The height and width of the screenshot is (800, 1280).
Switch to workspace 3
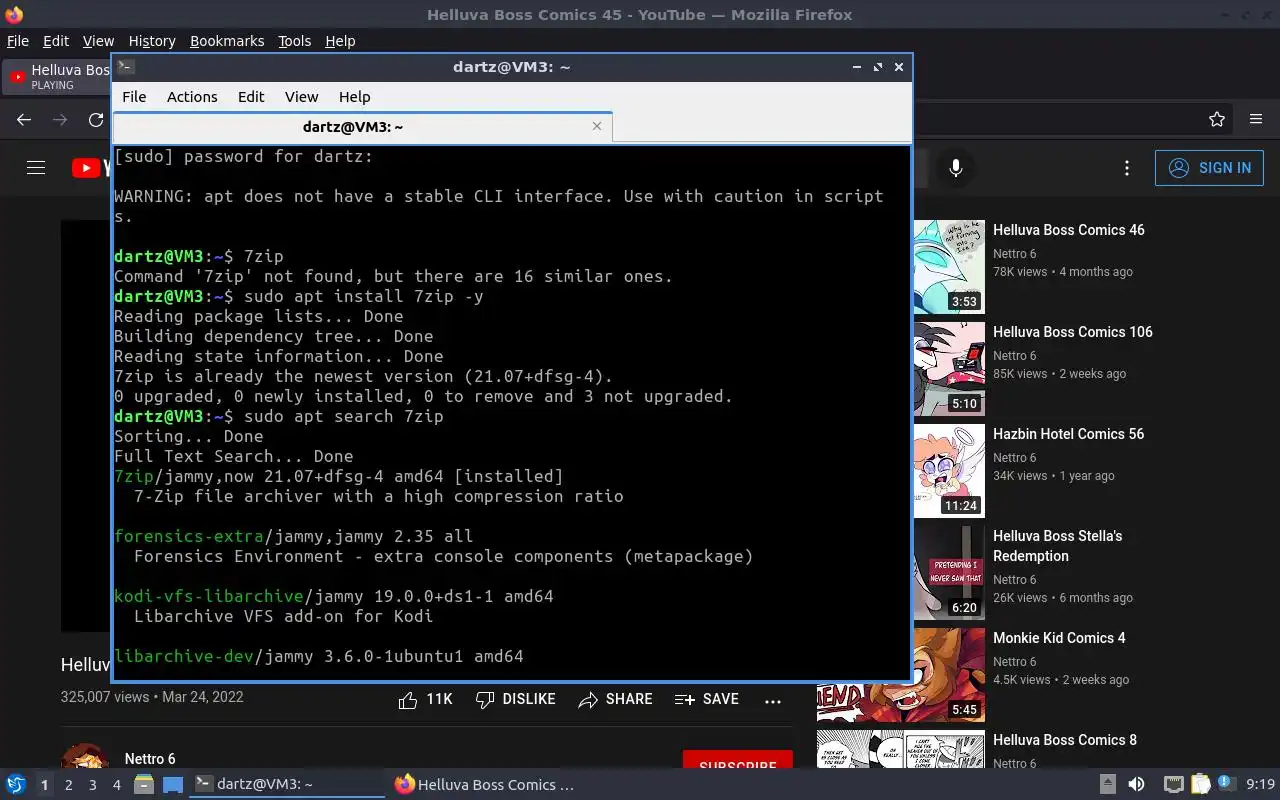[x=92, y=785]
